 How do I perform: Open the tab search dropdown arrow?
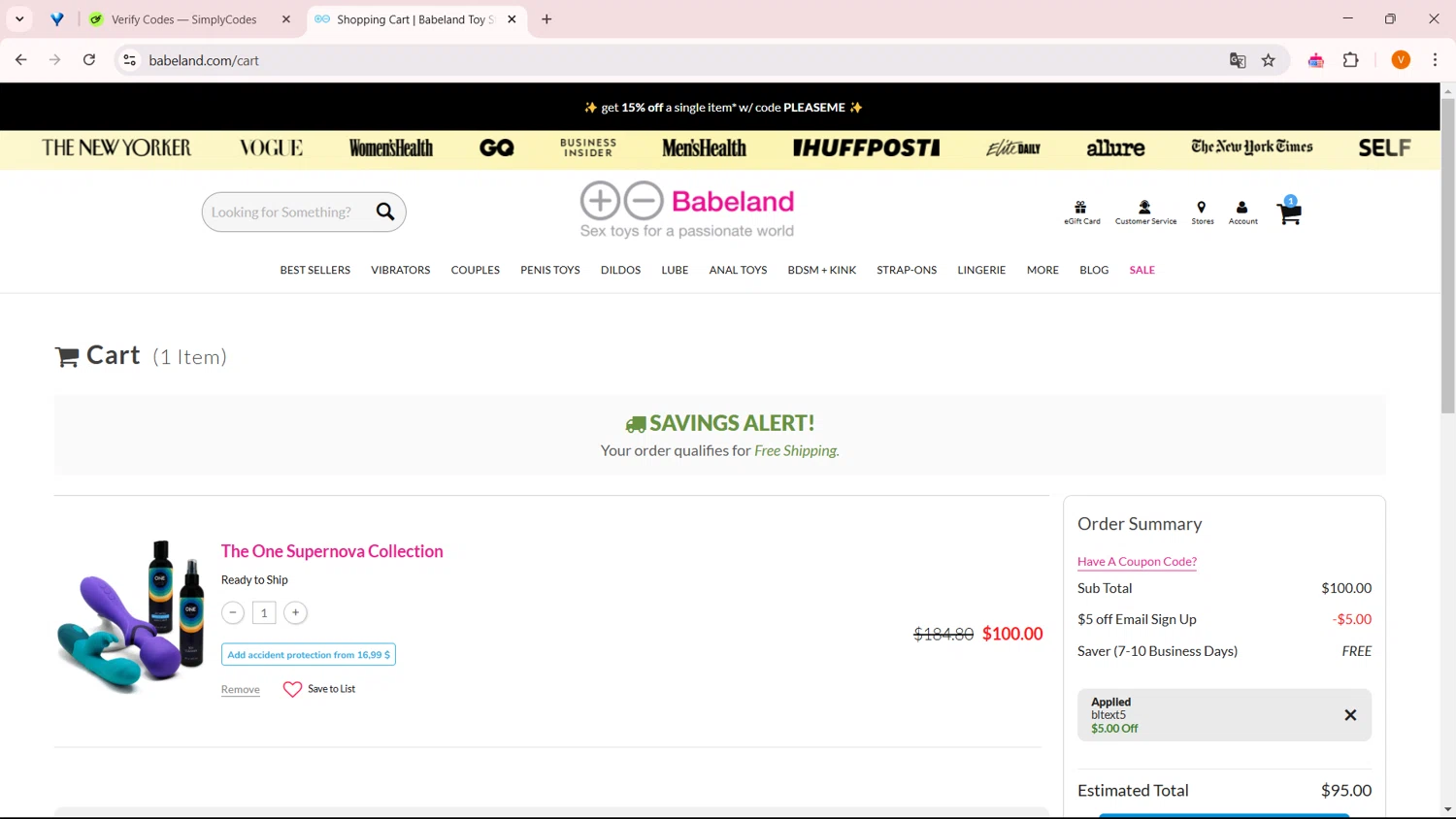coord(19,19)
